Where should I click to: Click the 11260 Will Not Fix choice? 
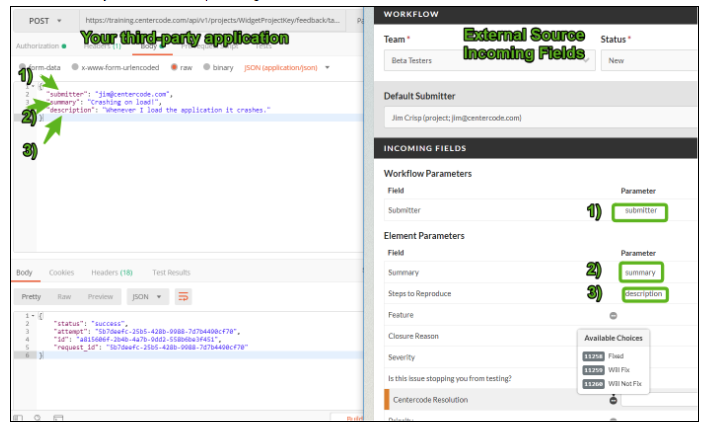(612, 384)
